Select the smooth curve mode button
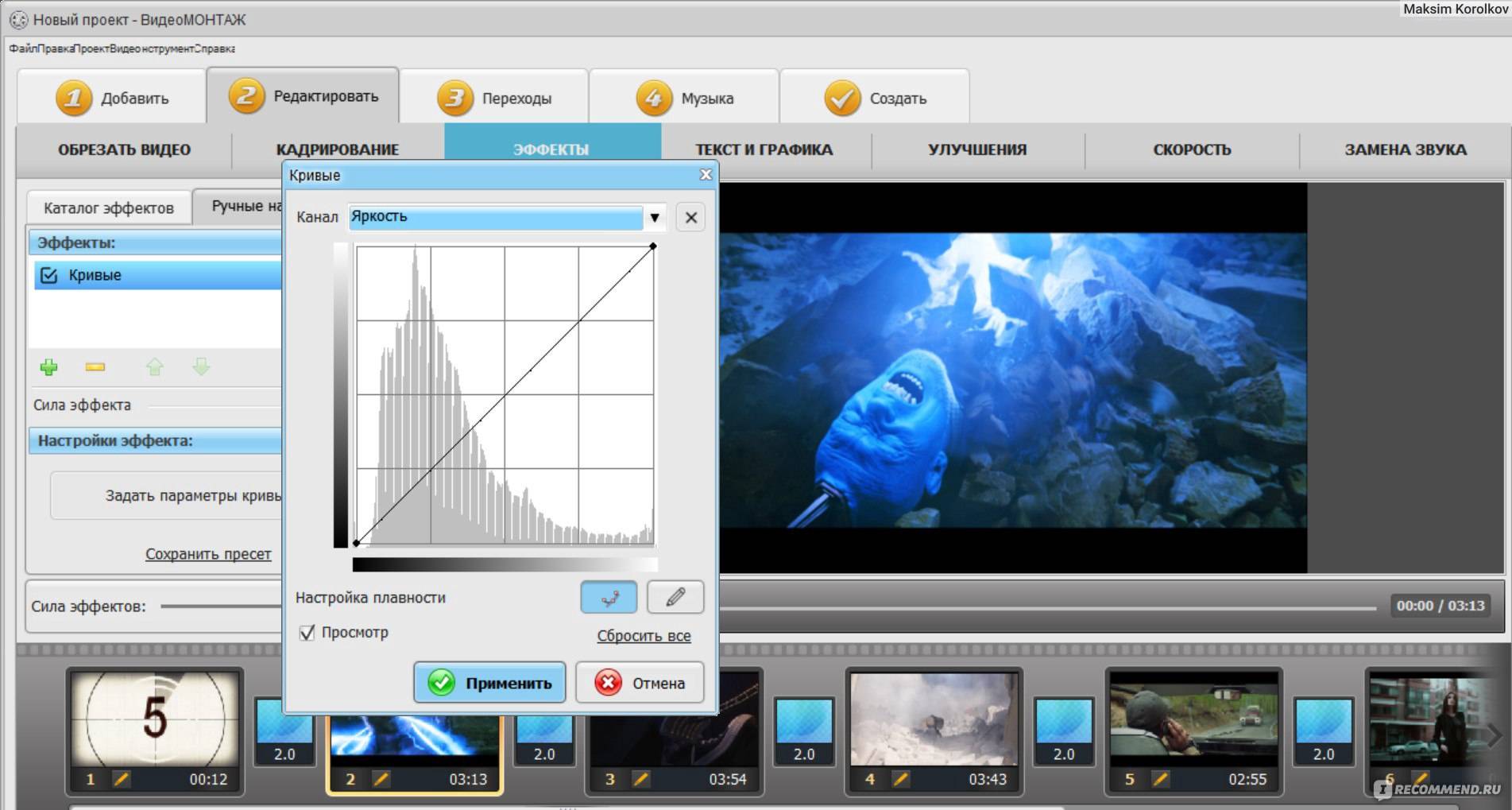1512x810 pixels. pyautogui.click(x=609, y=598)
